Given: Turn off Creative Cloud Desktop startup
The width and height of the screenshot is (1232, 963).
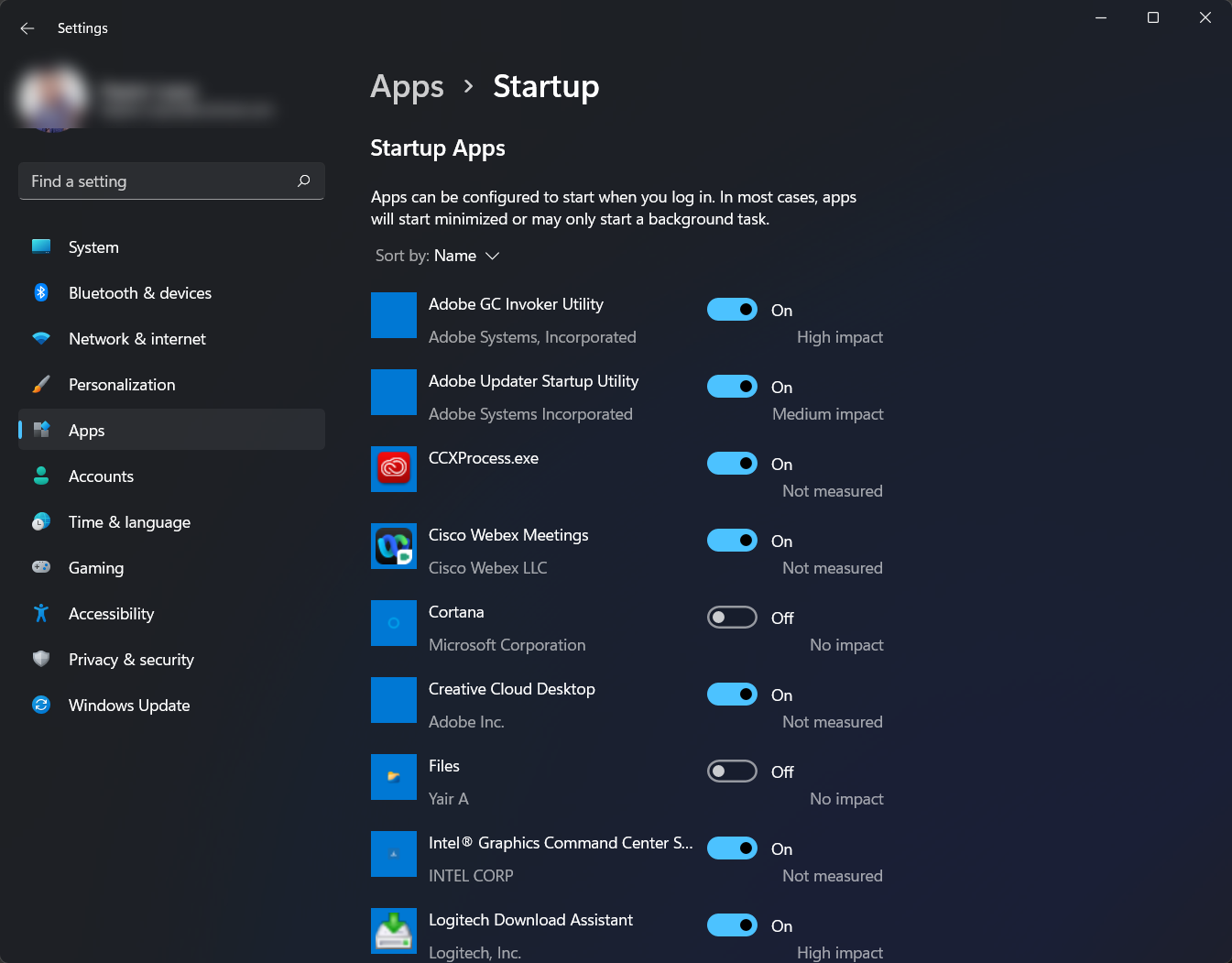Looking at the screenshot, I should coord(732,695).
